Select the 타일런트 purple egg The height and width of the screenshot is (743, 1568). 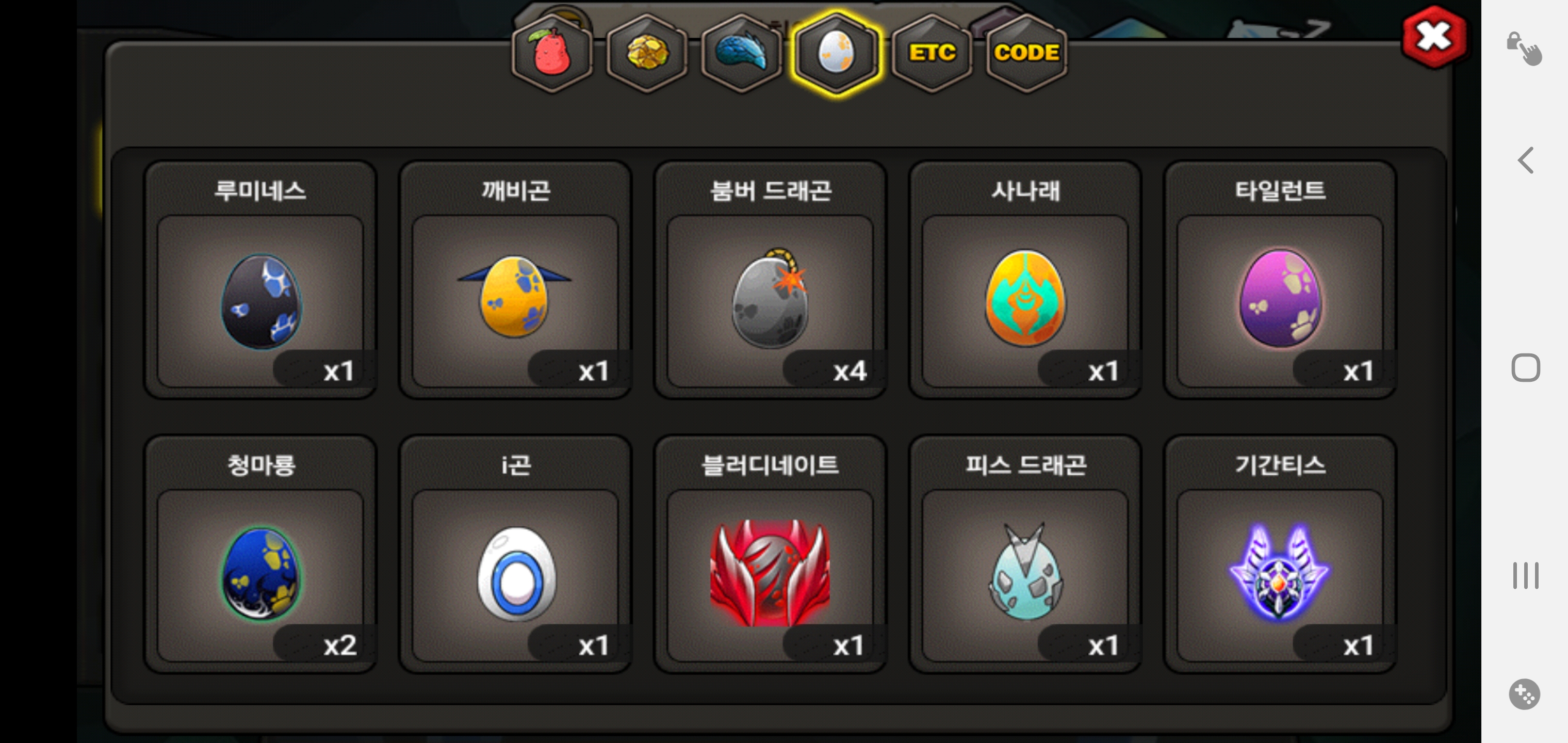click(x=1280, y=280)
